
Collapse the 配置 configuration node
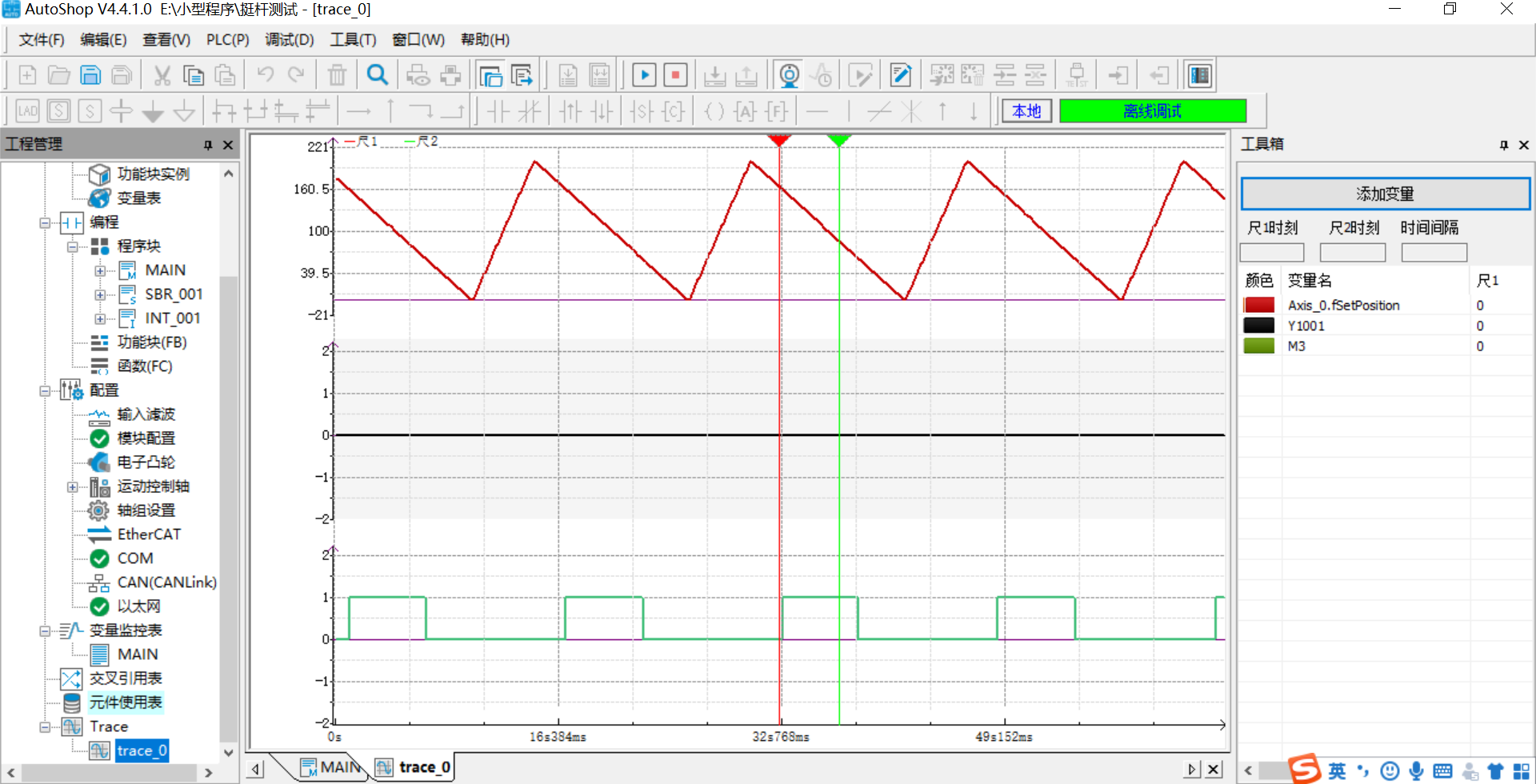45,390
